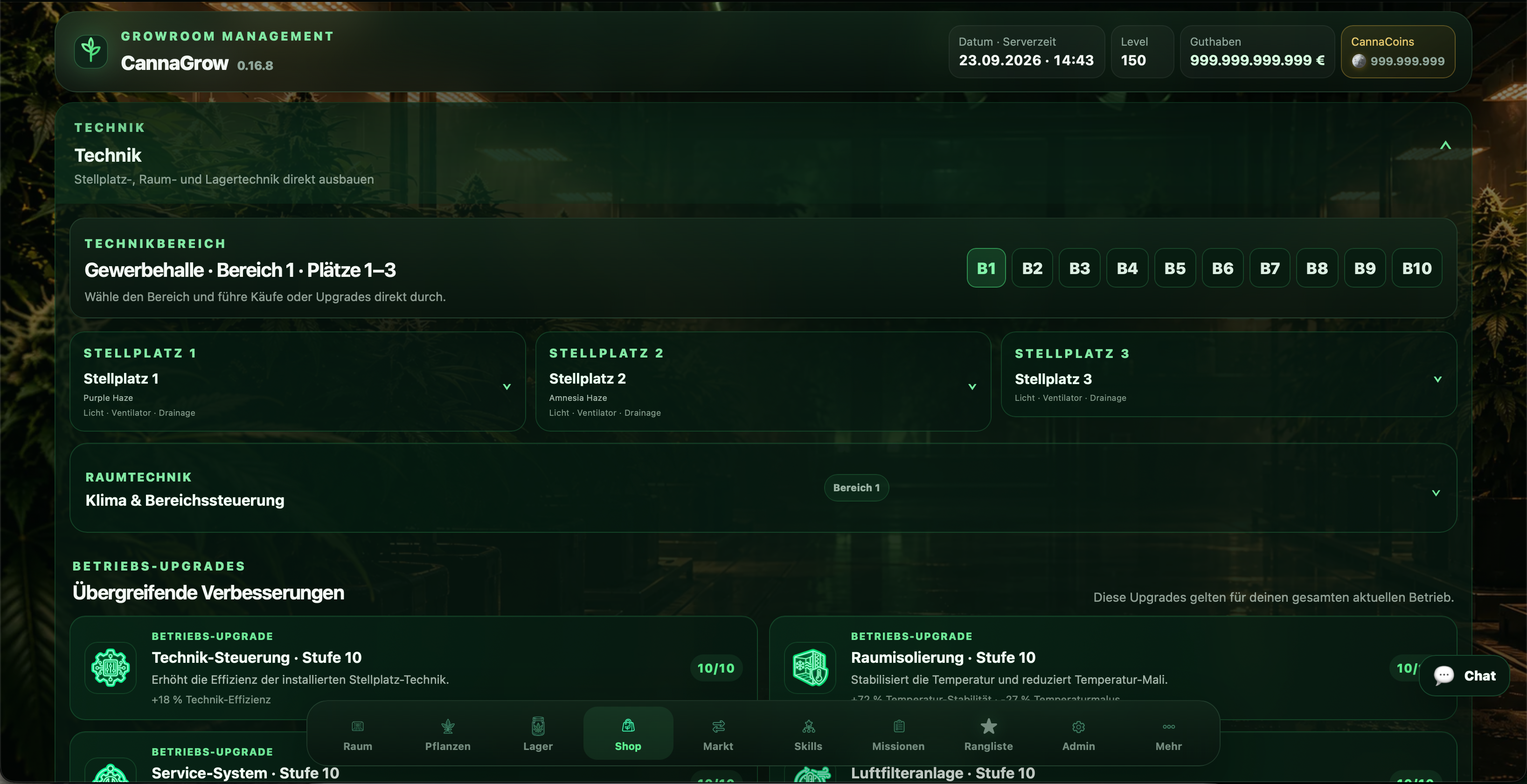Collapse the Technik section chevron
Image resolution: width=1527 pixels, height=784 pixels.
tap(1445, 146)
